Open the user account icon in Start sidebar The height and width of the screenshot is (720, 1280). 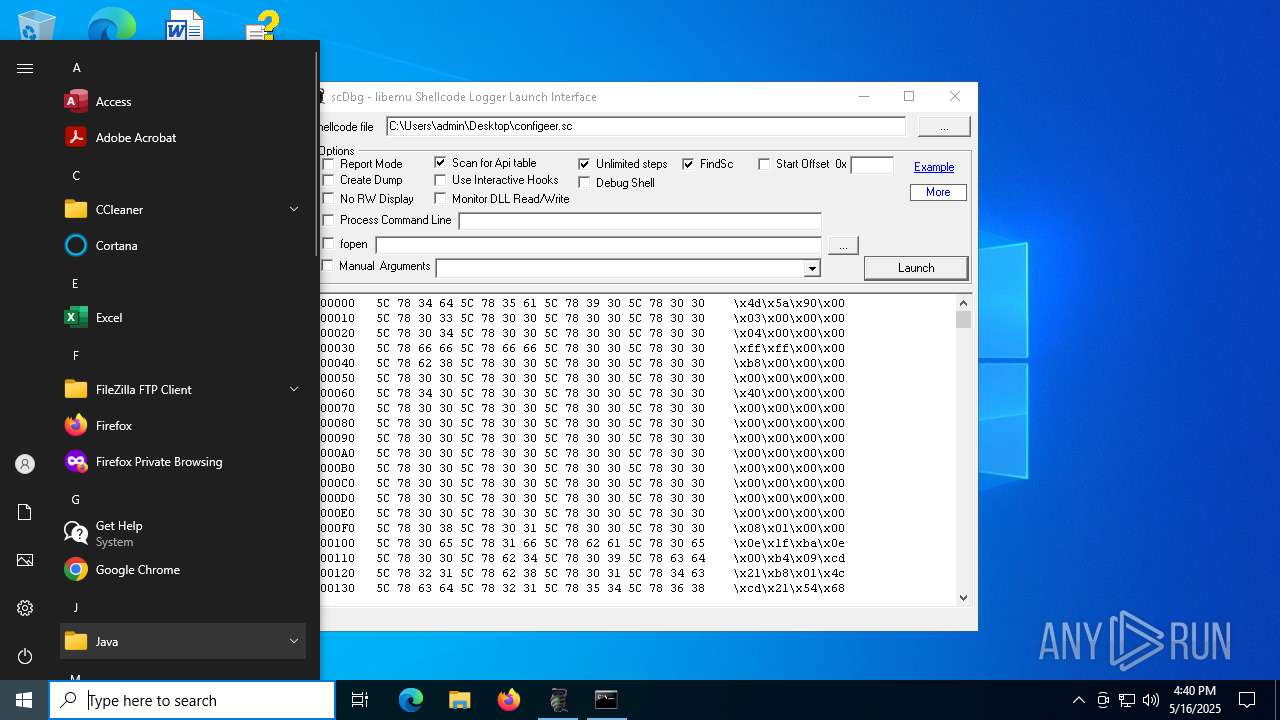click(x=25, y=464)
